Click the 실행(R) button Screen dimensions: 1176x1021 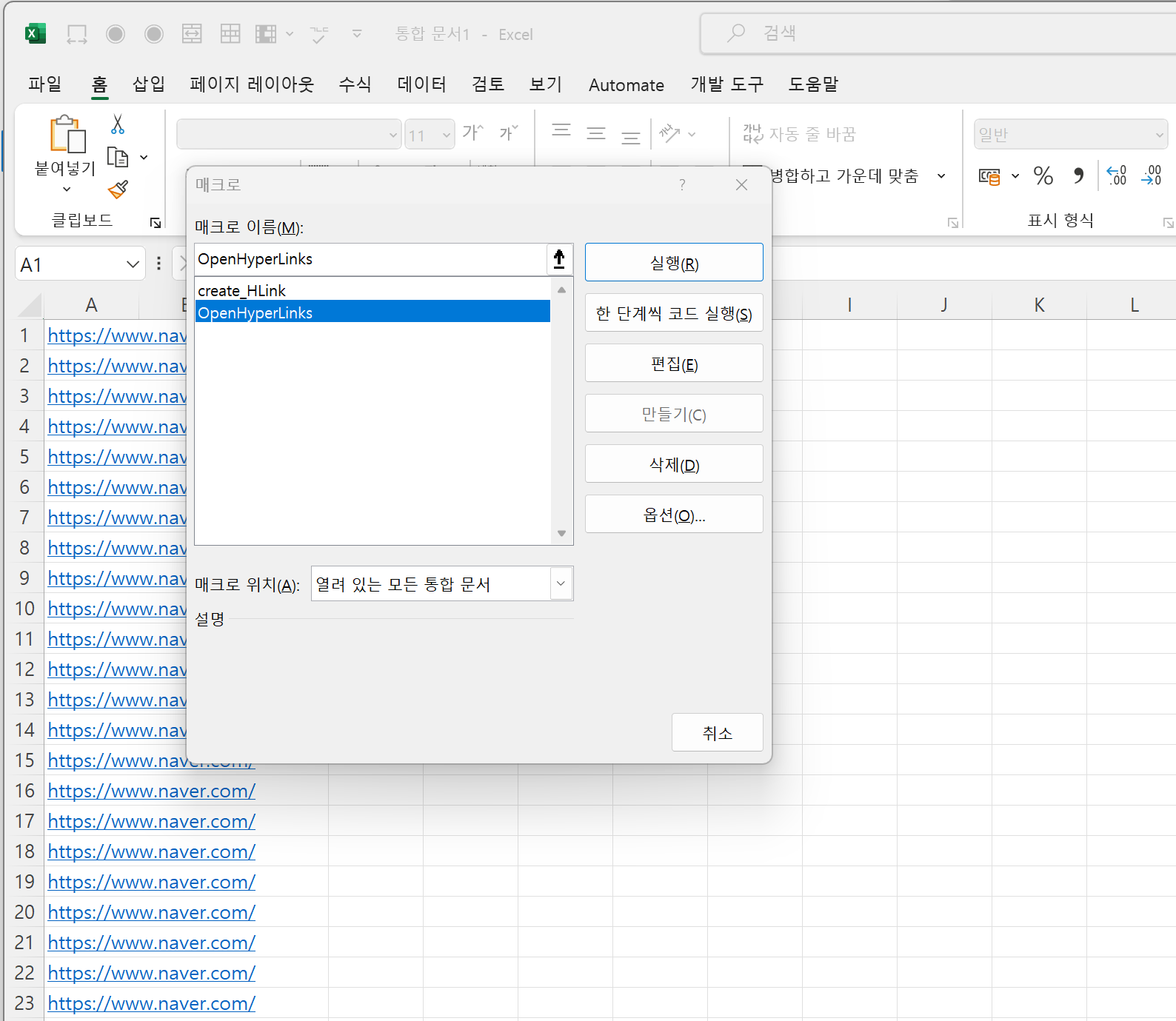674,263
